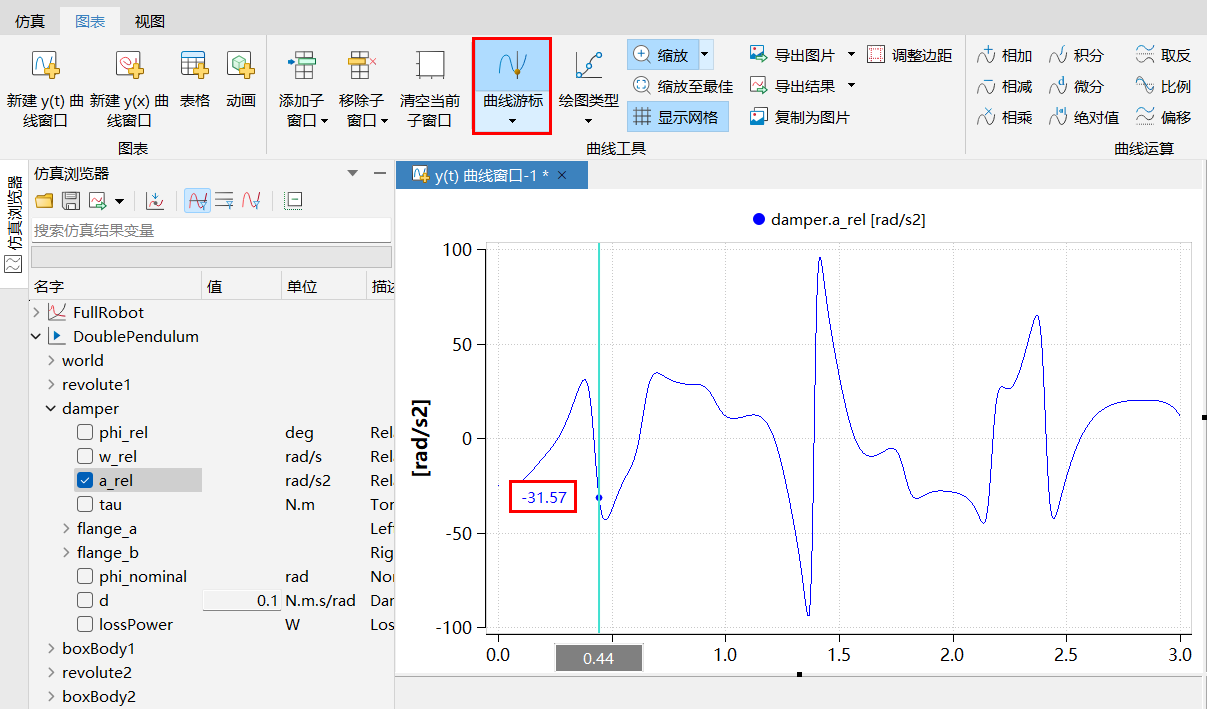This screenshot has width=1207, height=709.
Task: Open the 表格 table view icon
Action: point(194,66)
